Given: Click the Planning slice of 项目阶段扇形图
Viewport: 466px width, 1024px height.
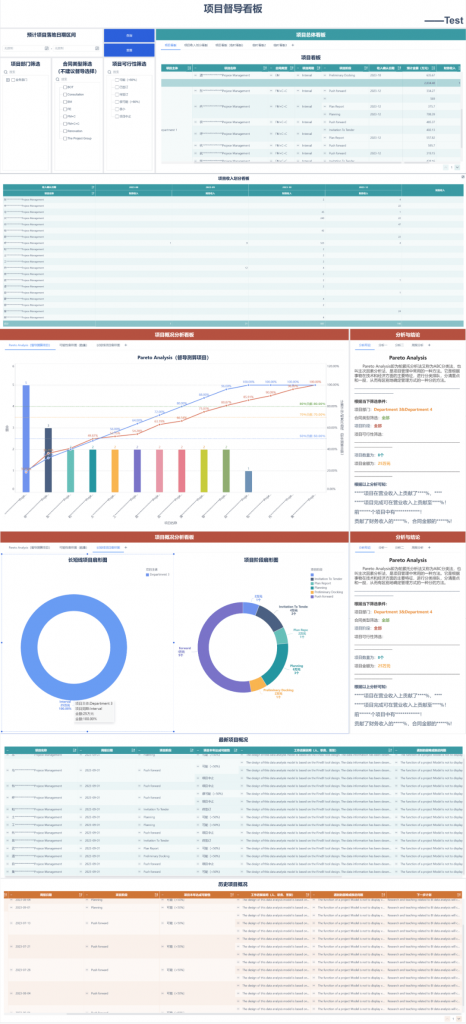Looking at the screenshot, I should (x=282, y=660).
